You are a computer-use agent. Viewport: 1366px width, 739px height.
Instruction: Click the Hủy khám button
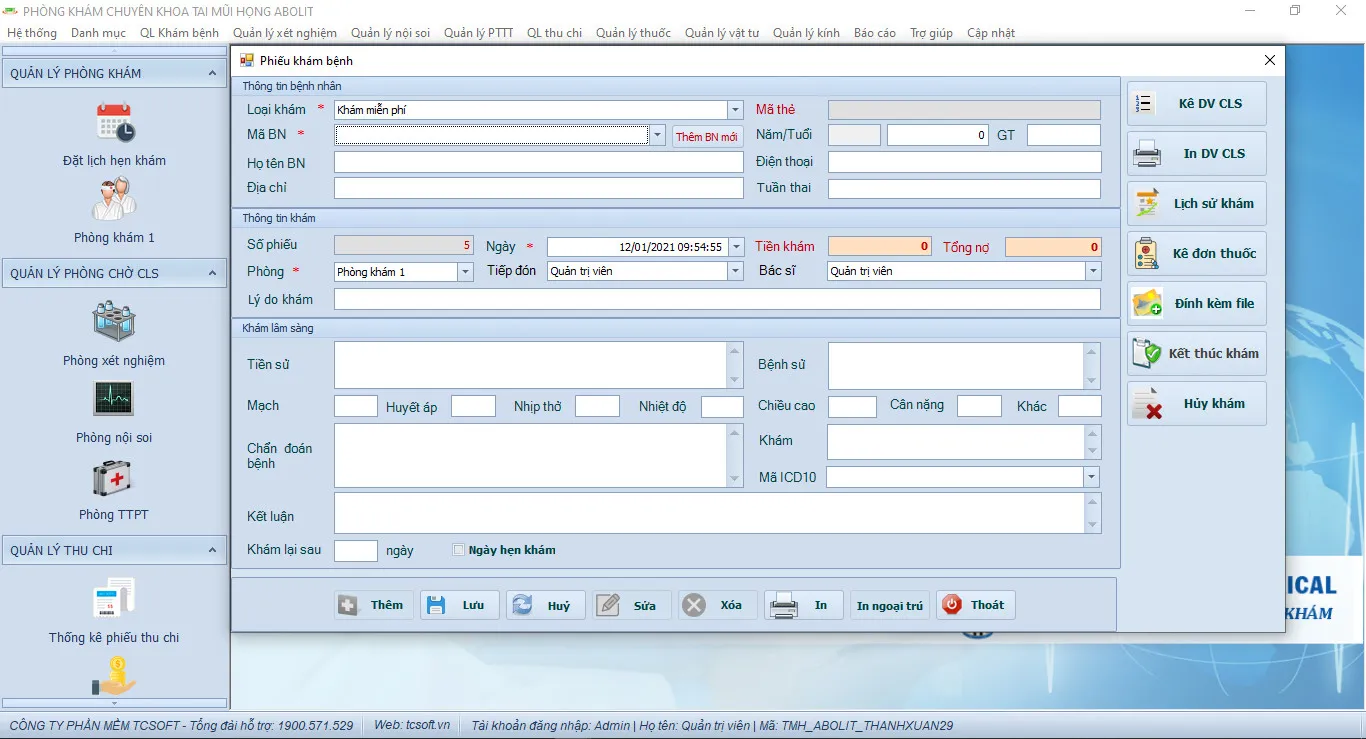1197,404
